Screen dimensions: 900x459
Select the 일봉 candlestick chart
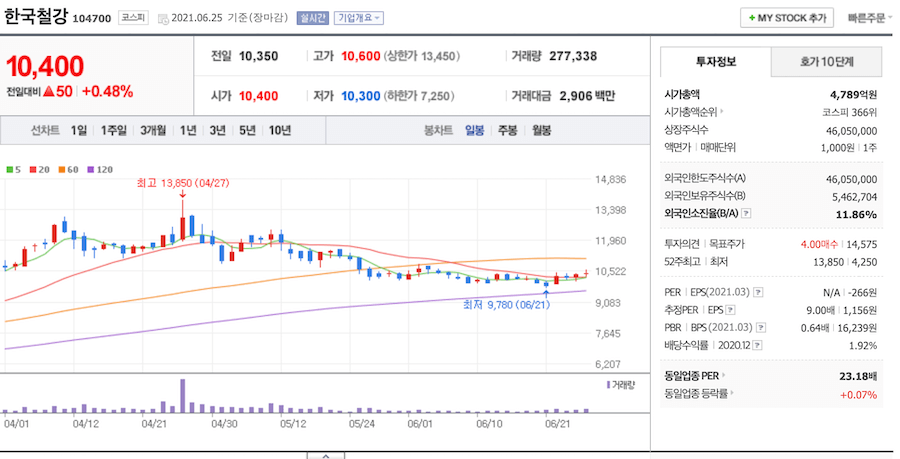click(x=475, y=131)
